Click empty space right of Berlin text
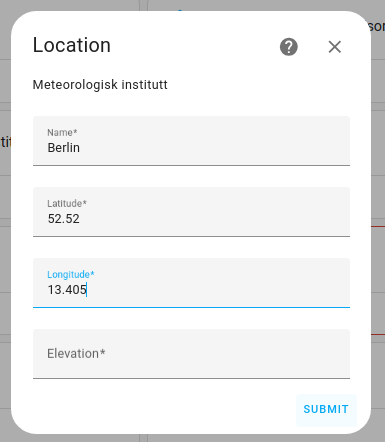The width and height of the screenshot is (385, 442). point(213,148)
